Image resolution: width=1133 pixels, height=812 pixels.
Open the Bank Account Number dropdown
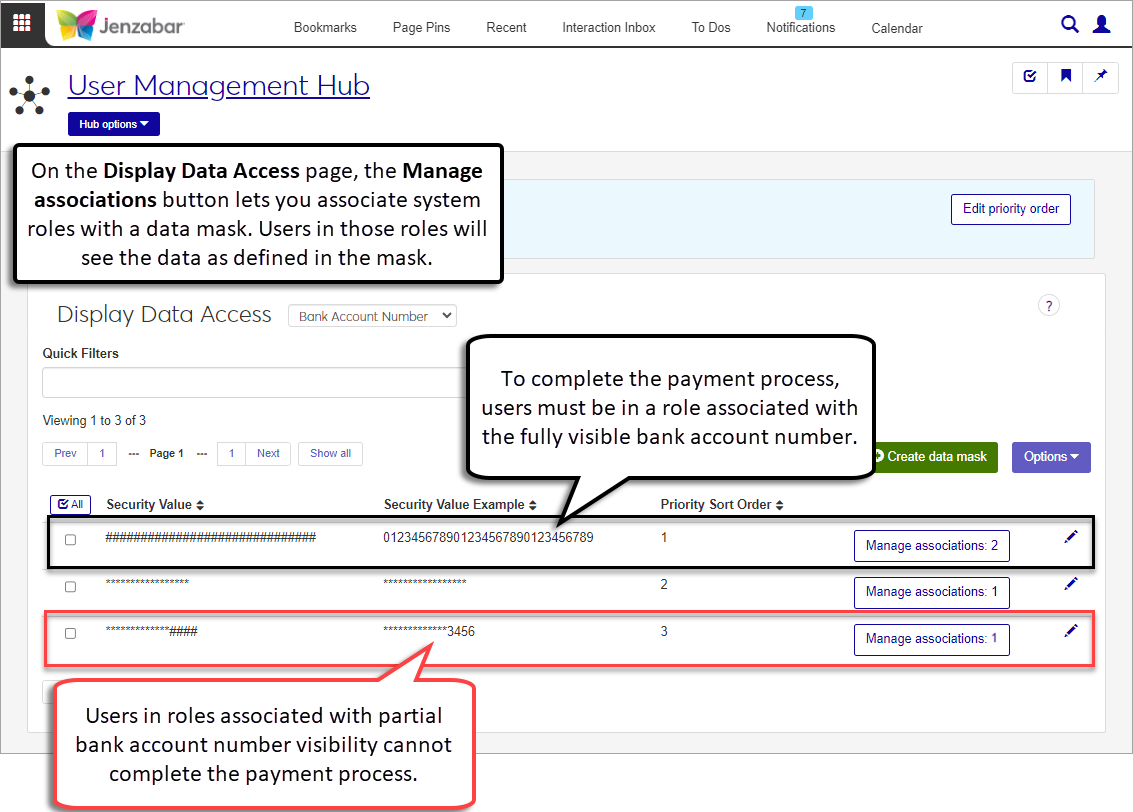[372, 316]
